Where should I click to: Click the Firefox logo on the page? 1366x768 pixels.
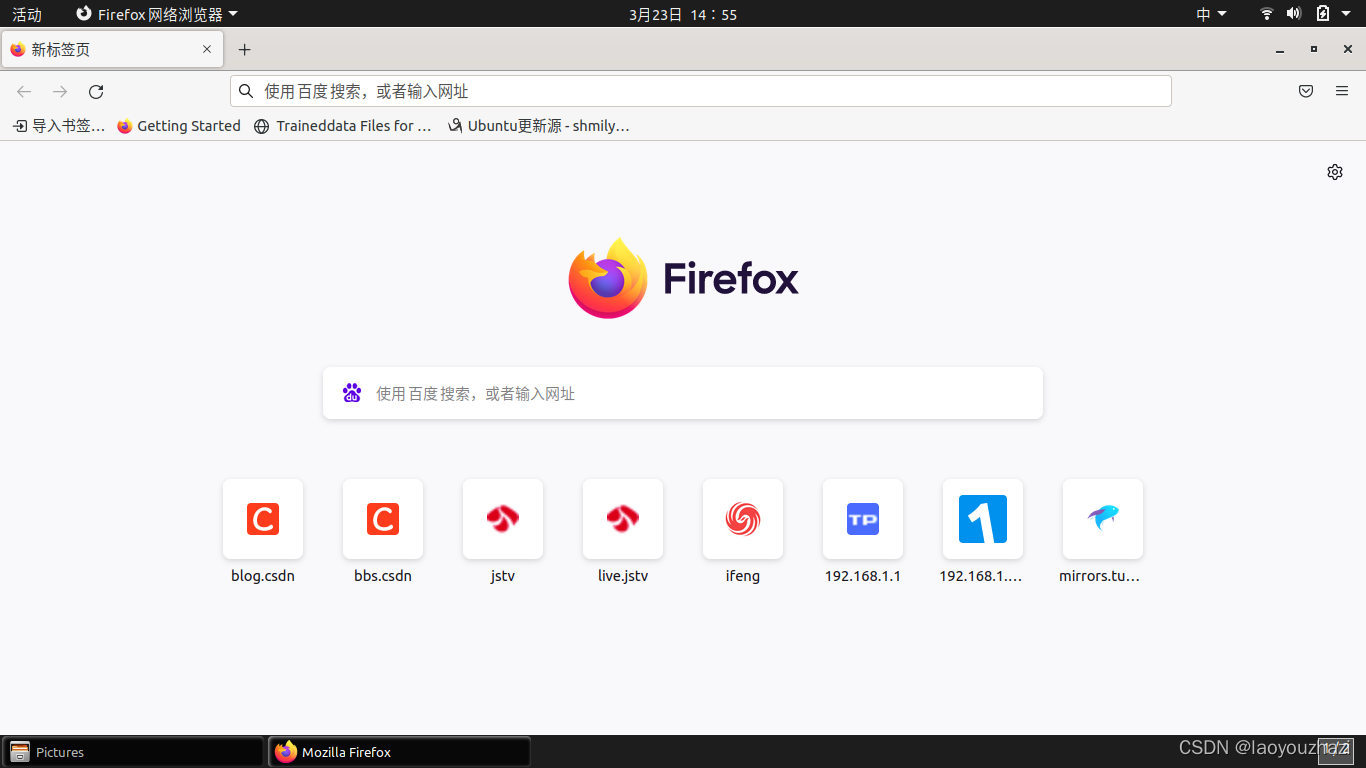[683, 278]
